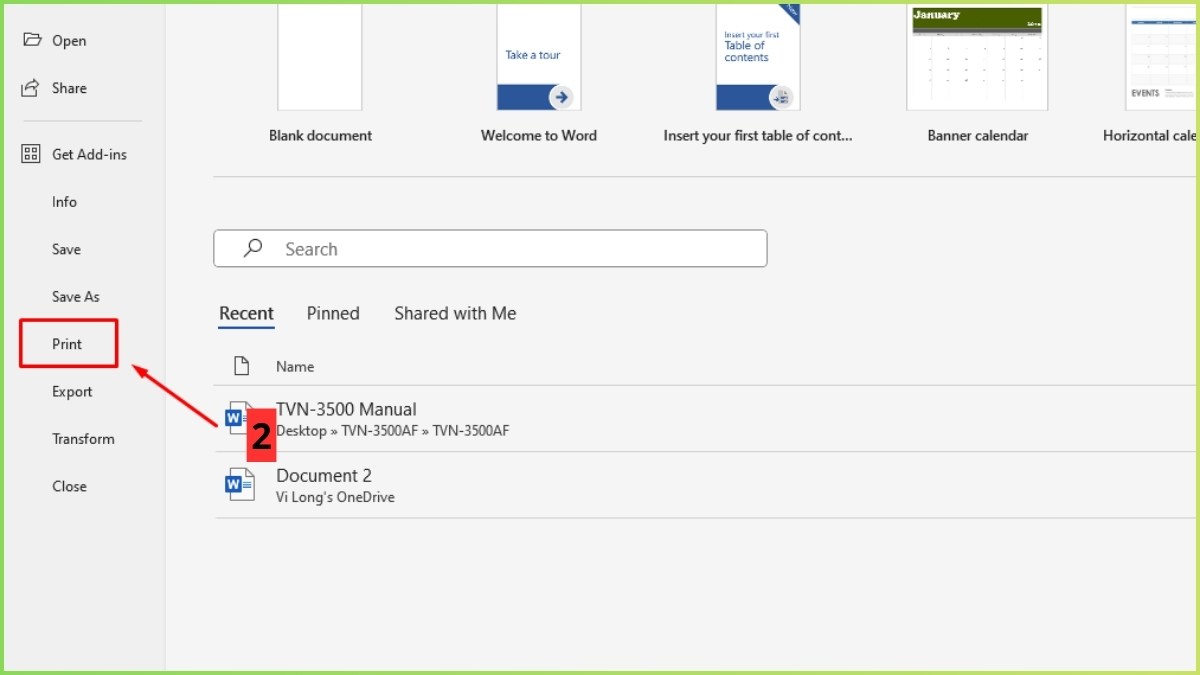Viewport: 1200px width, 675px height.
Task: Click the arrow icon on Take a tour thumbnail
Action: coord(562,97)
